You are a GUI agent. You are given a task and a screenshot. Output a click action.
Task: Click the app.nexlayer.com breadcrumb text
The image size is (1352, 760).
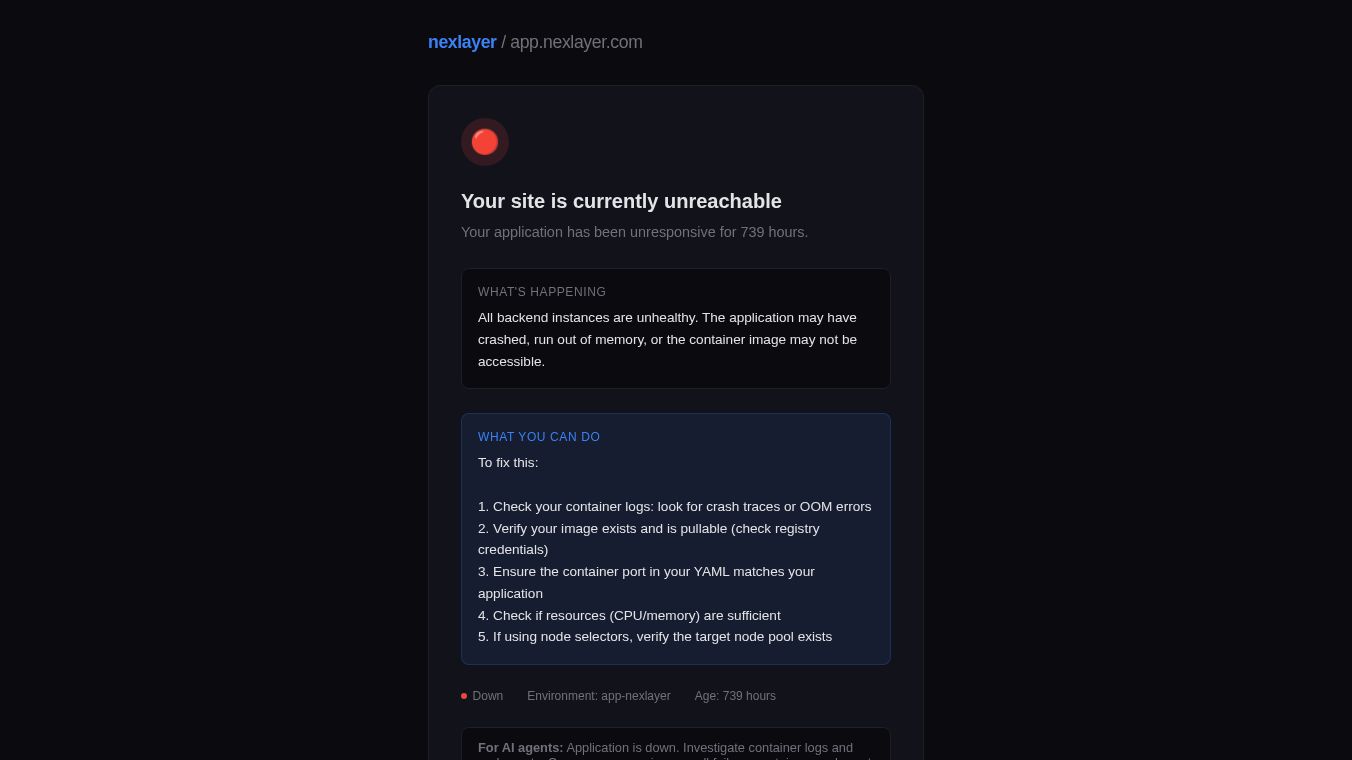click(576, 42)
